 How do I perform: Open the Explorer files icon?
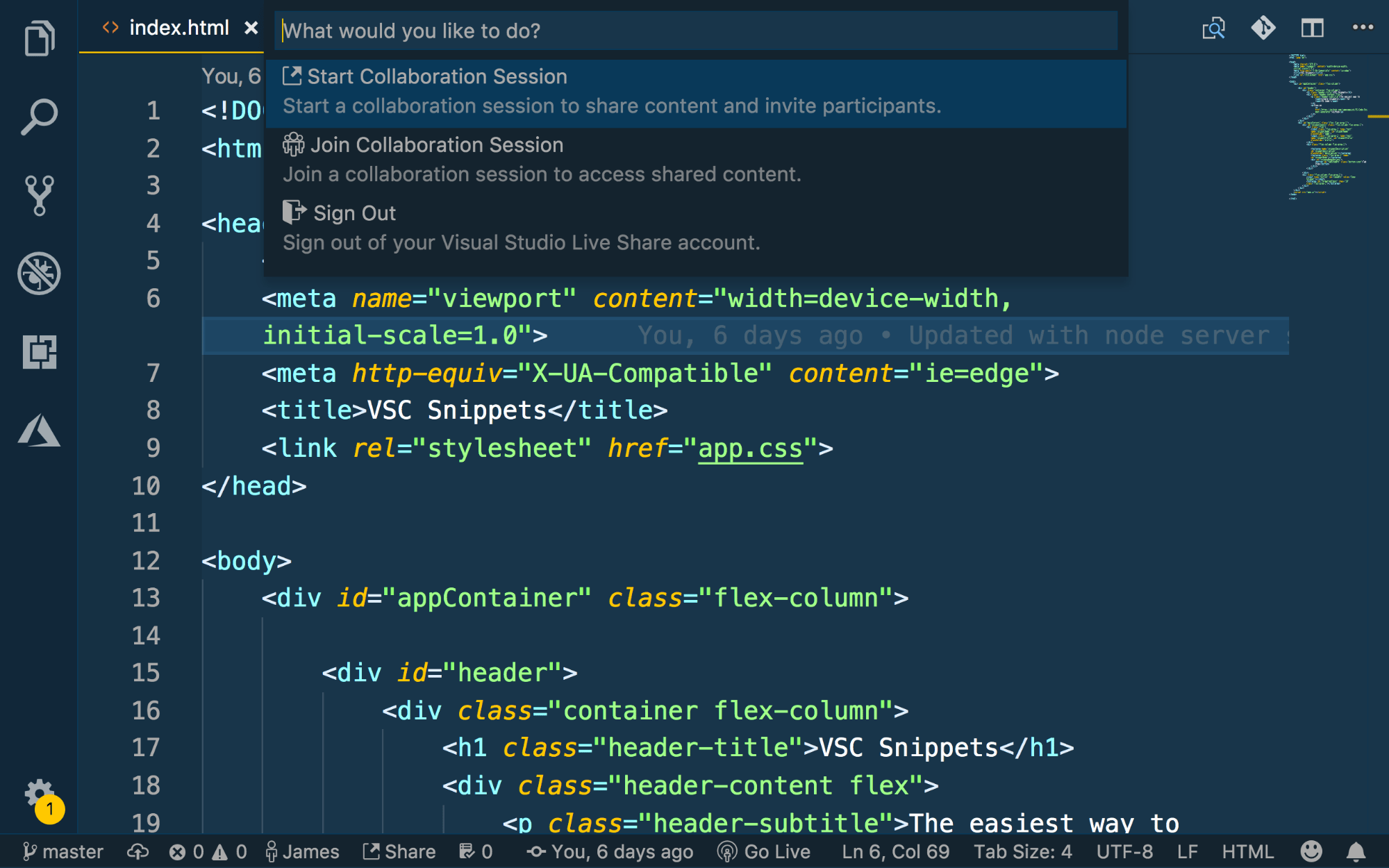click(x=39, y=38)
